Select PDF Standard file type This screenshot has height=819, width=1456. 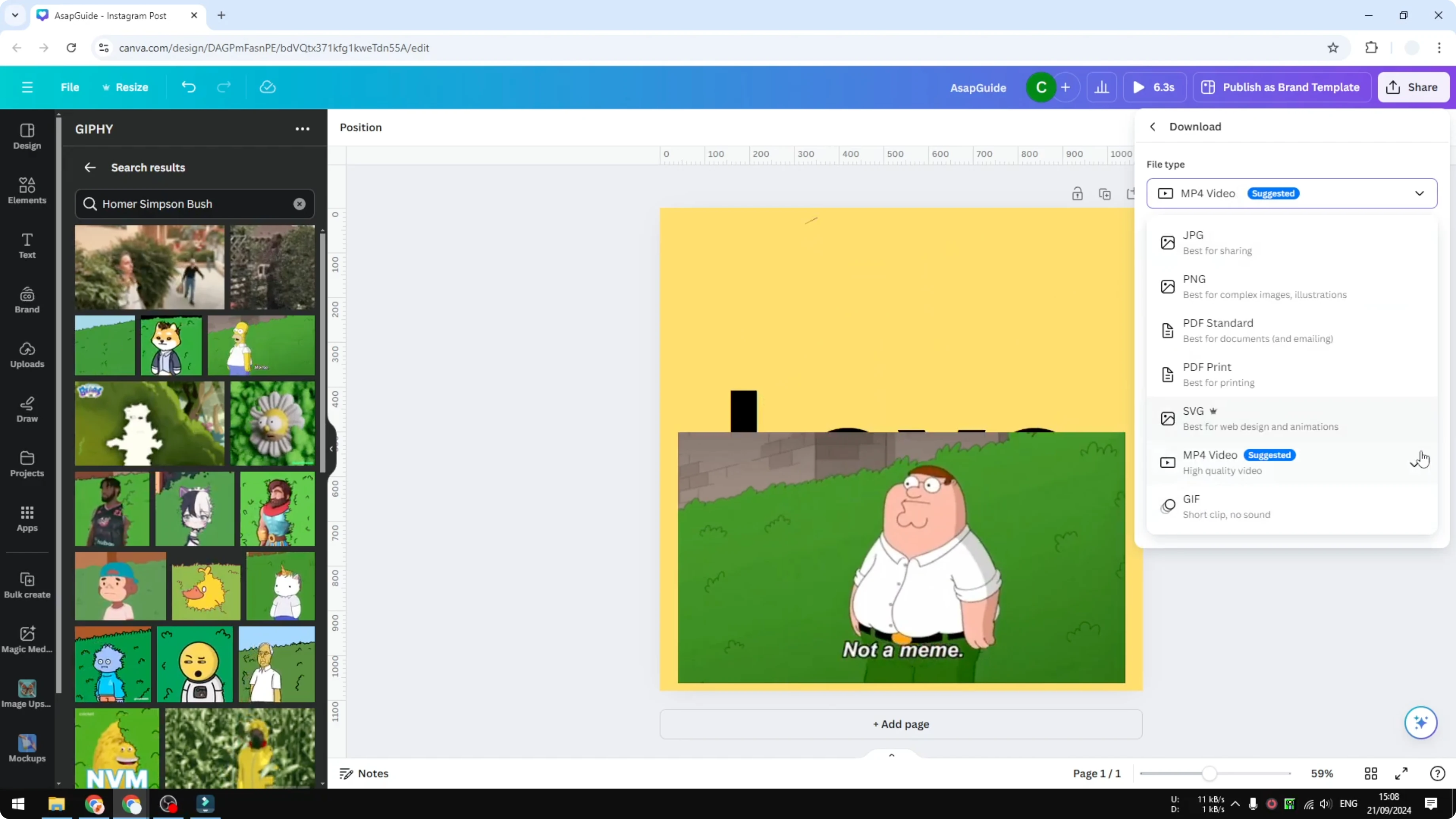pyautogui.click(x=1291, y=331)
